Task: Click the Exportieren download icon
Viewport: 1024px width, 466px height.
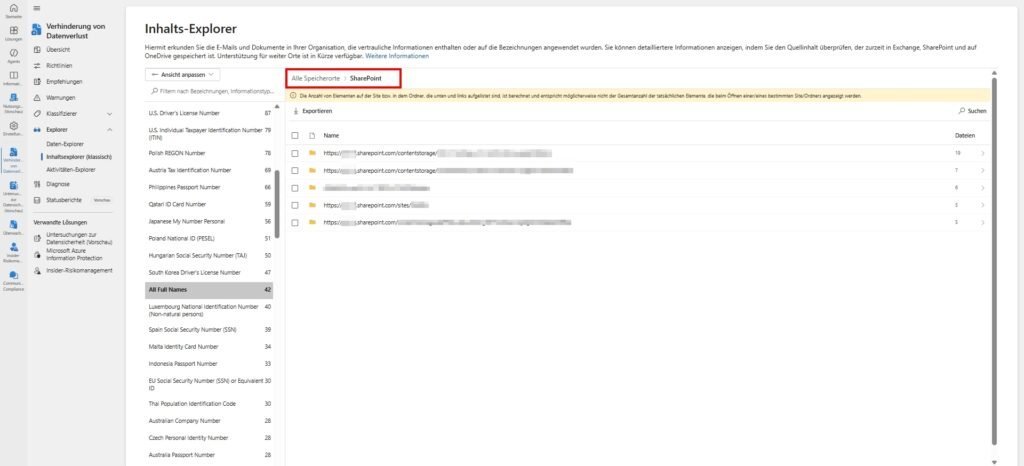Action: (x=296, y=111)
